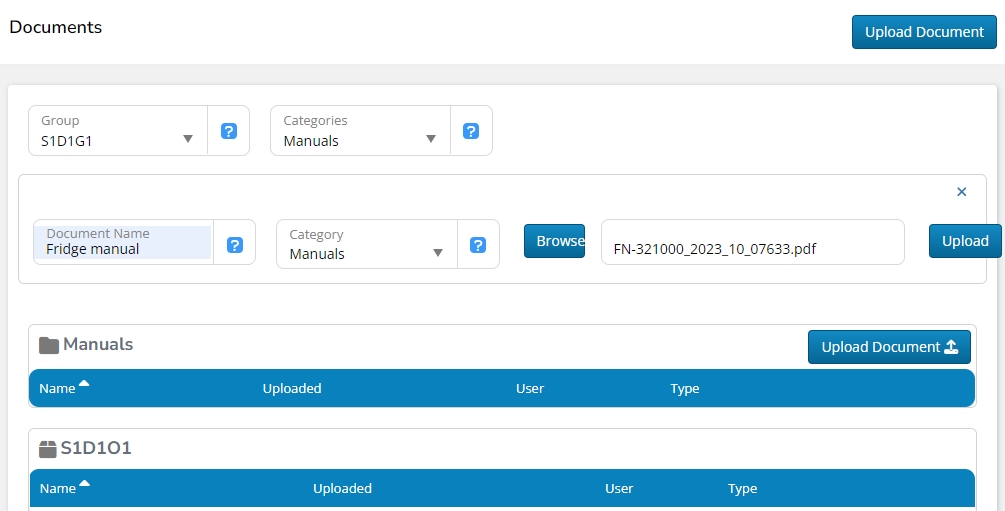Click the S1D1O1 box icon
Screen dimensions: 1005x511
pos(48,449)
